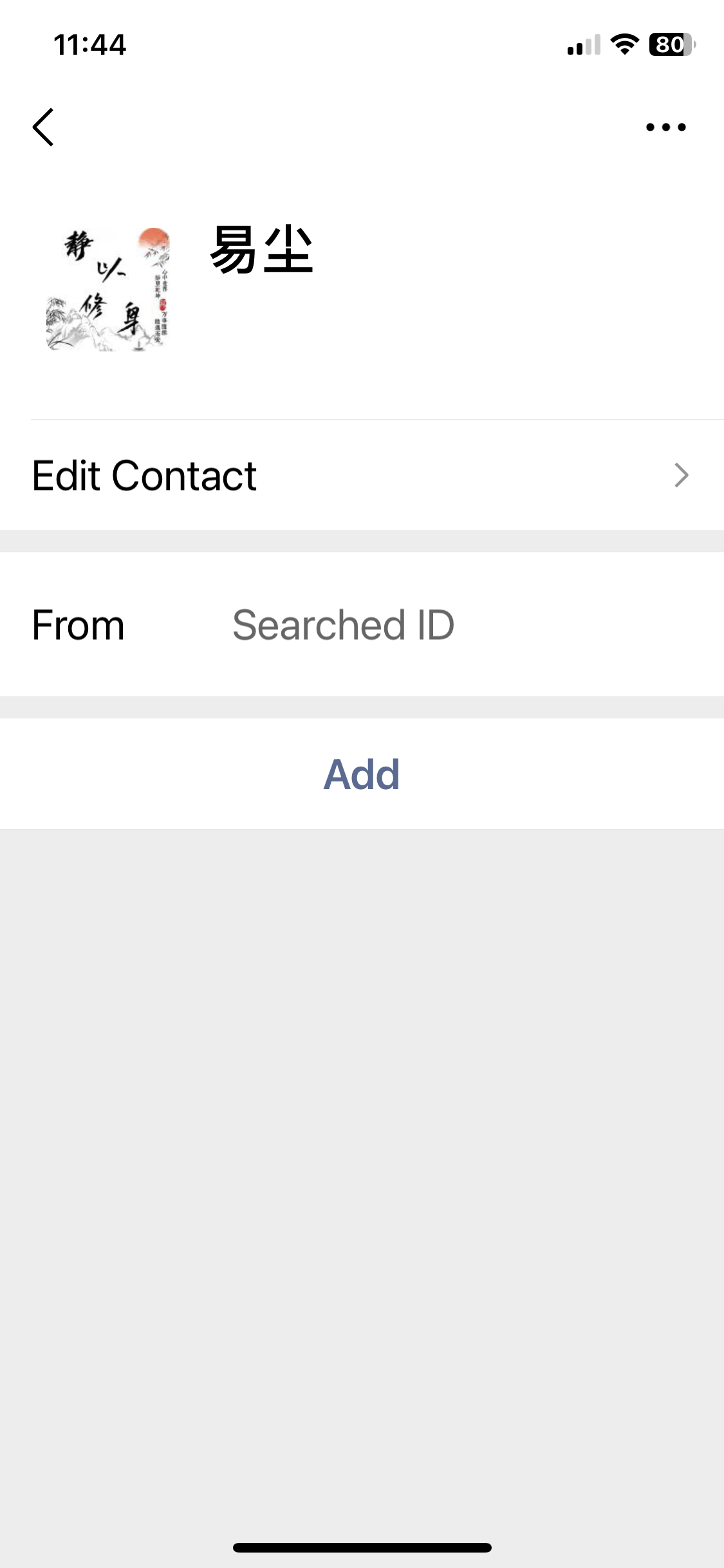Tap the back arrow icon

coord(43,127)
